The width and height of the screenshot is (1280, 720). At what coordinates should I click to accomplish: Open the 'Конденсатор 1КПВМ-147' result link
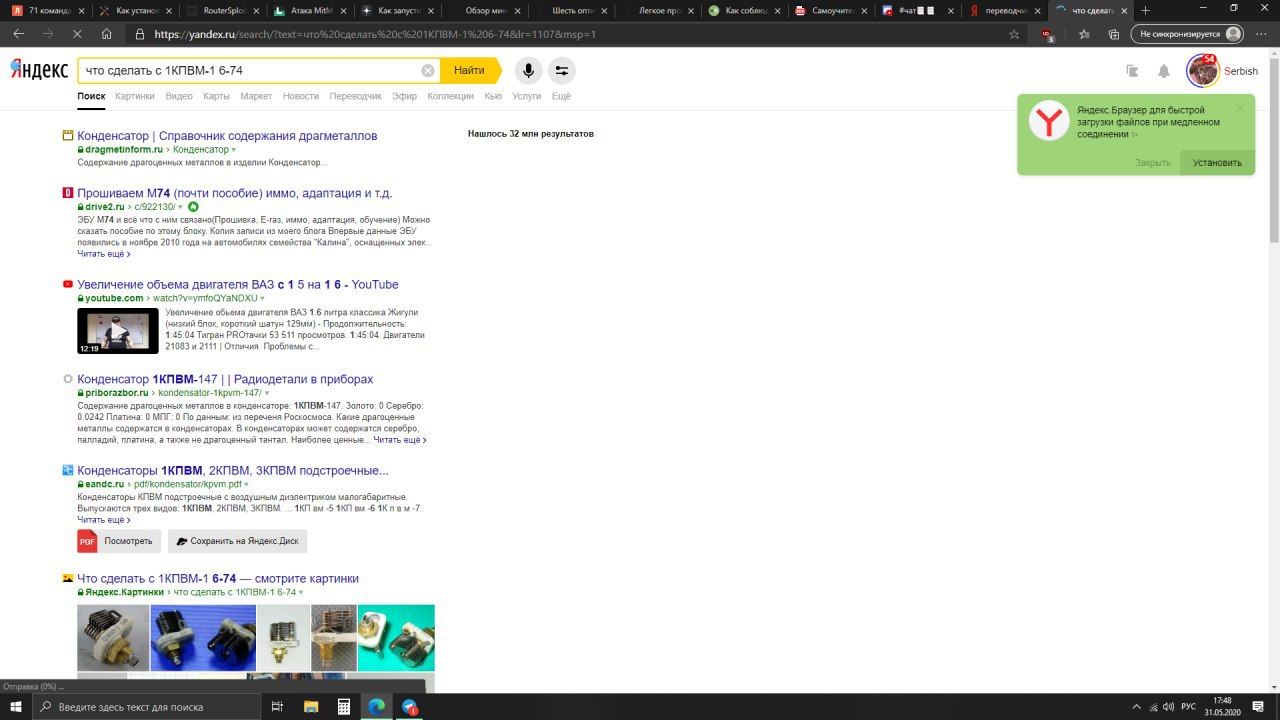pyautogui.click(x=225, y=380)
